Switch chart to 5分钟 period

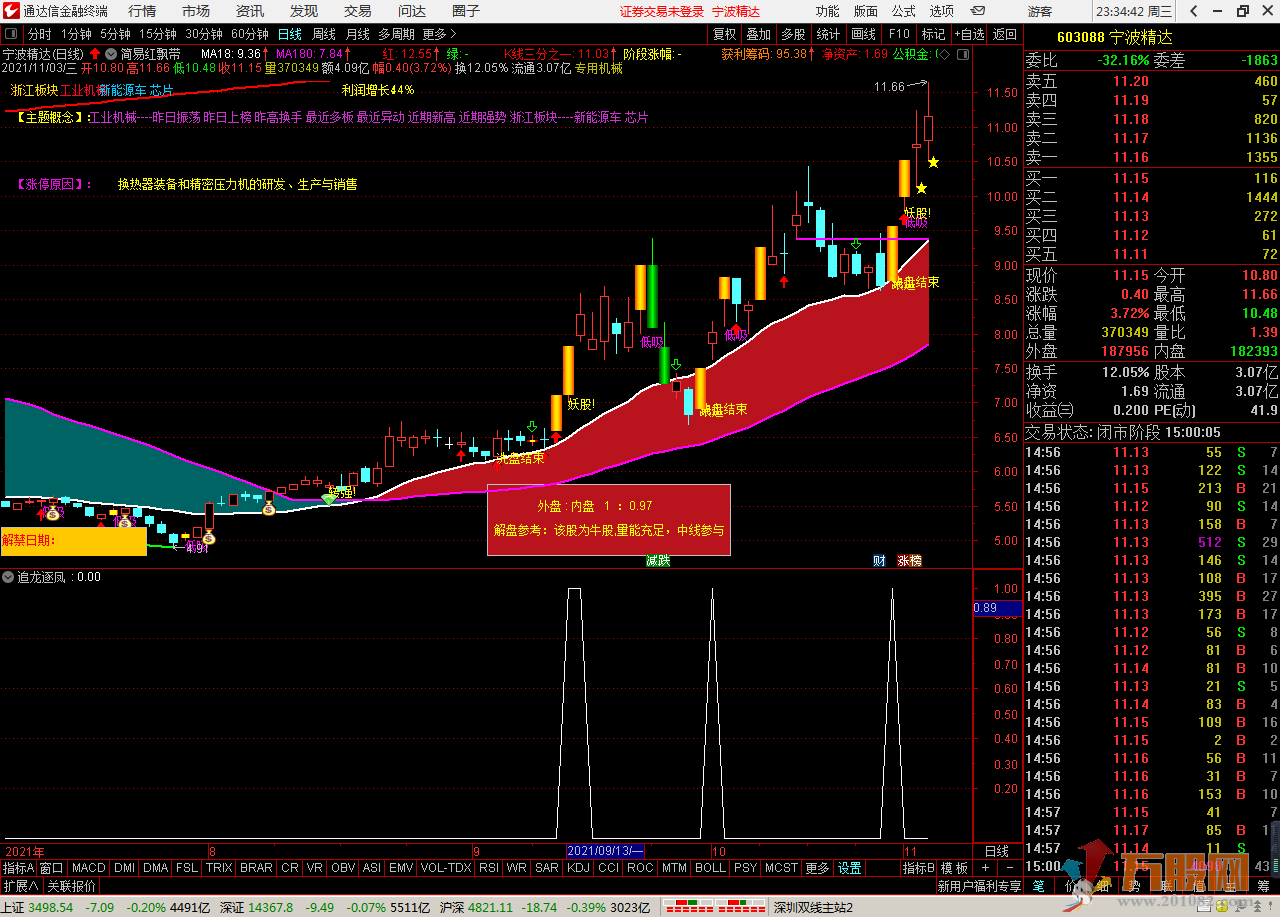click(x=116, y=34)
